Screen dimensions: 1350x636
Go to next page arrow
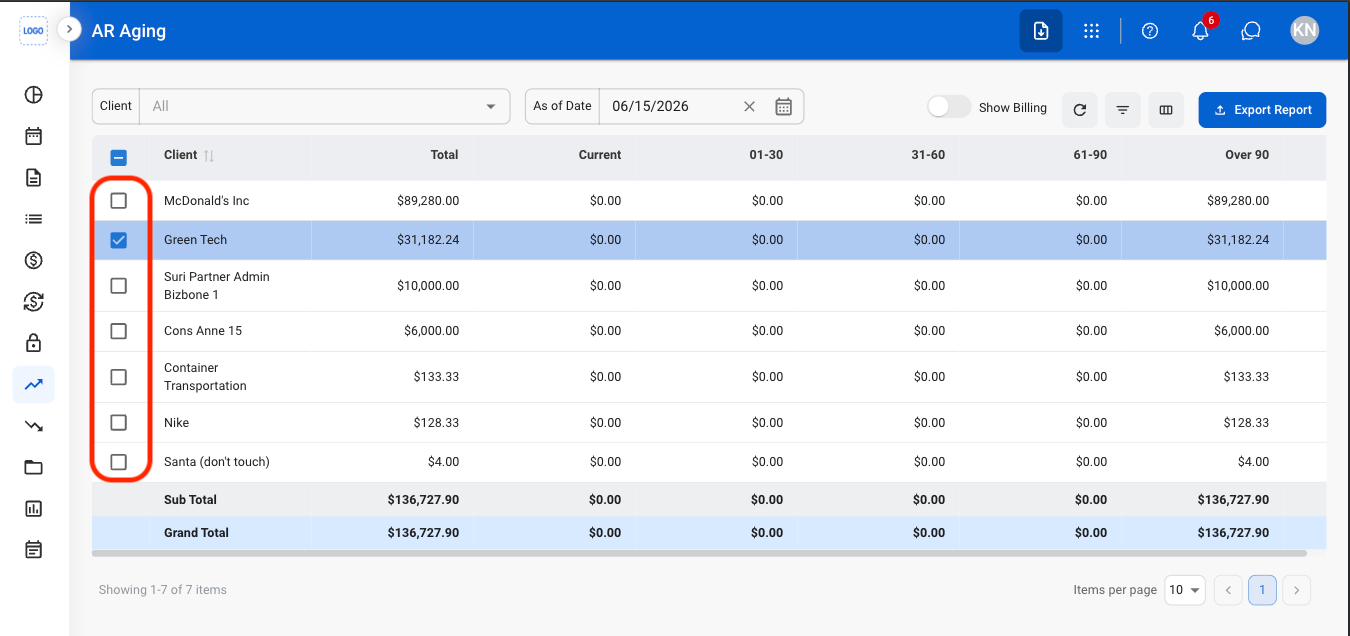(1296, 590)
